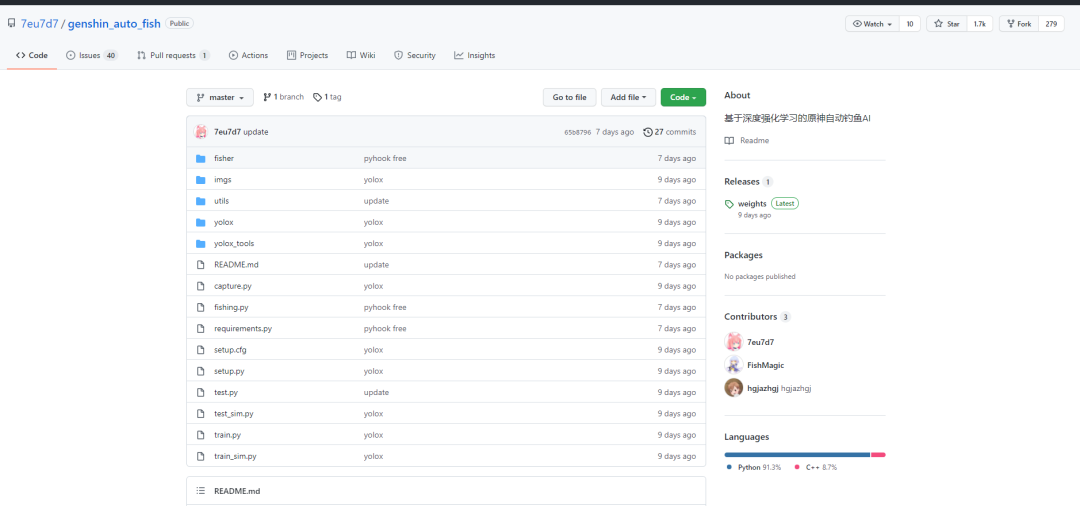Click the Contributors heading link

point(751,317)
